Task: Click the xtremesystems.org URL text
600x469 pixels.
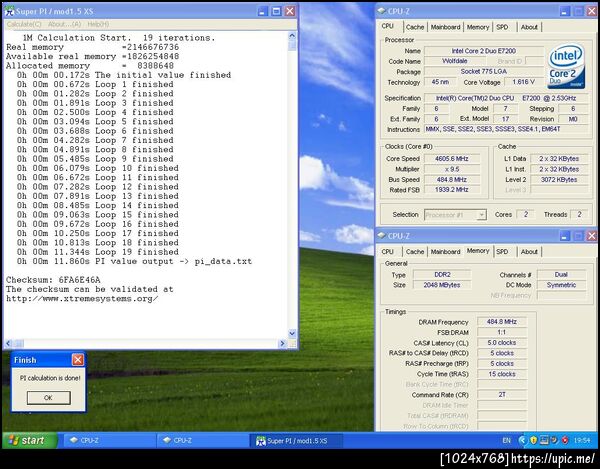Action: coord(82,299)
